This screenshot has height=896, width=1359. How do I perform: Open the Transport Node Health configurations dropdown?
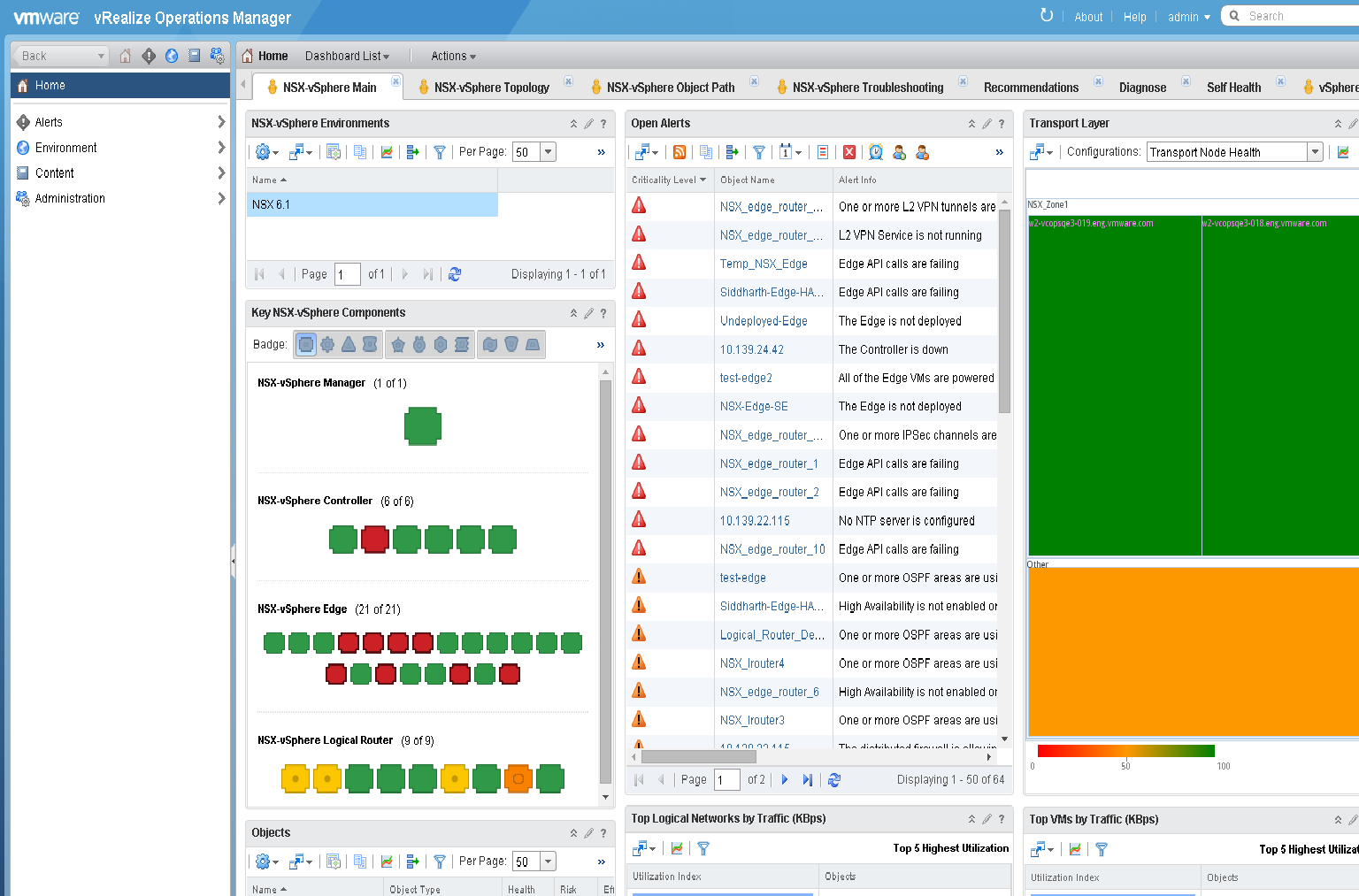(x=1315, y=152)
